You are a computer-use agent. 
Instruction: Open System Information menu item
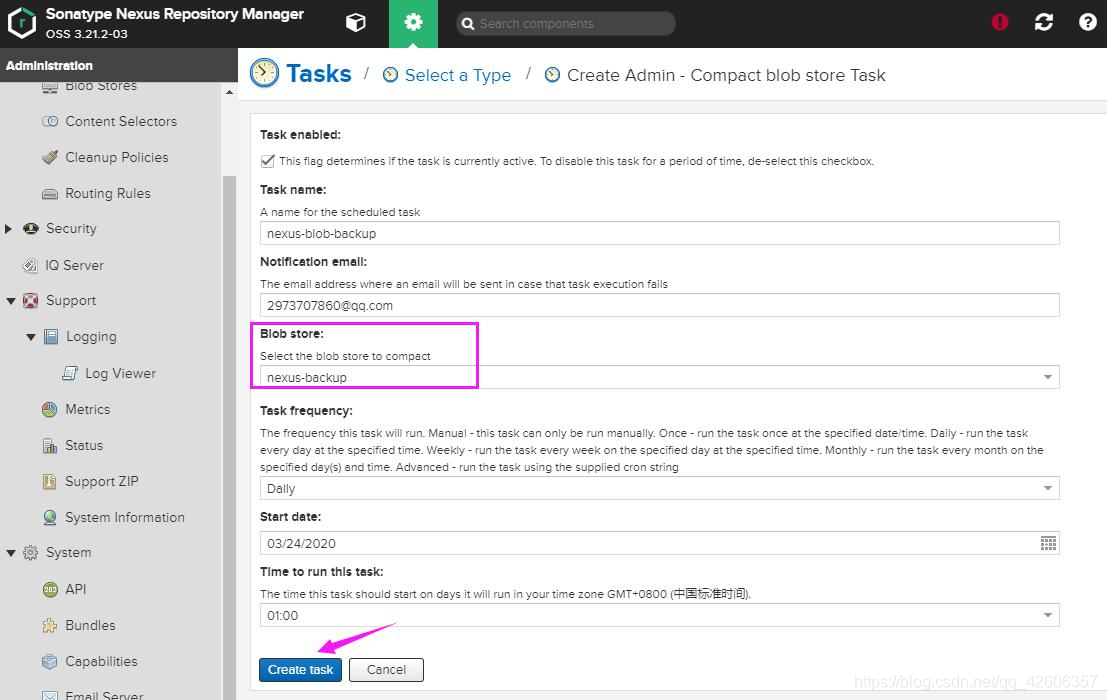[125, 517]
